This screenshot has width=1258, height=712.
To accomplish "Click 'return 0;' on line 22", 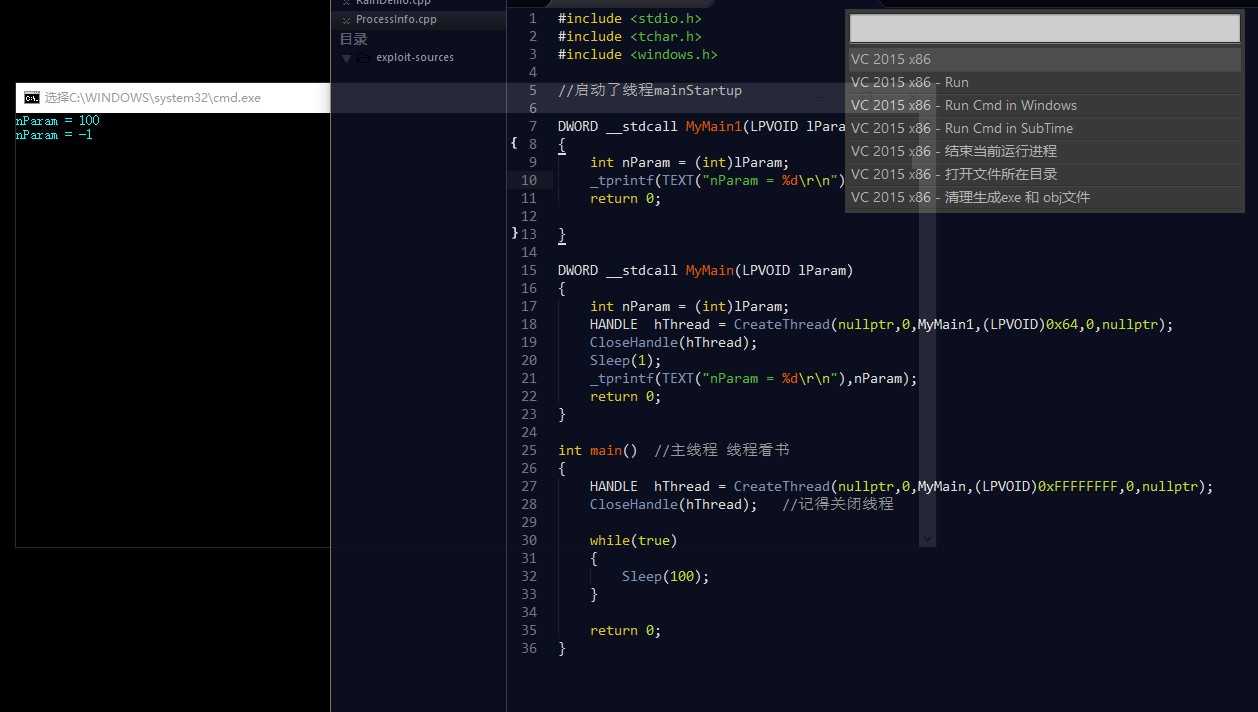I will click(x=626, y=396).
